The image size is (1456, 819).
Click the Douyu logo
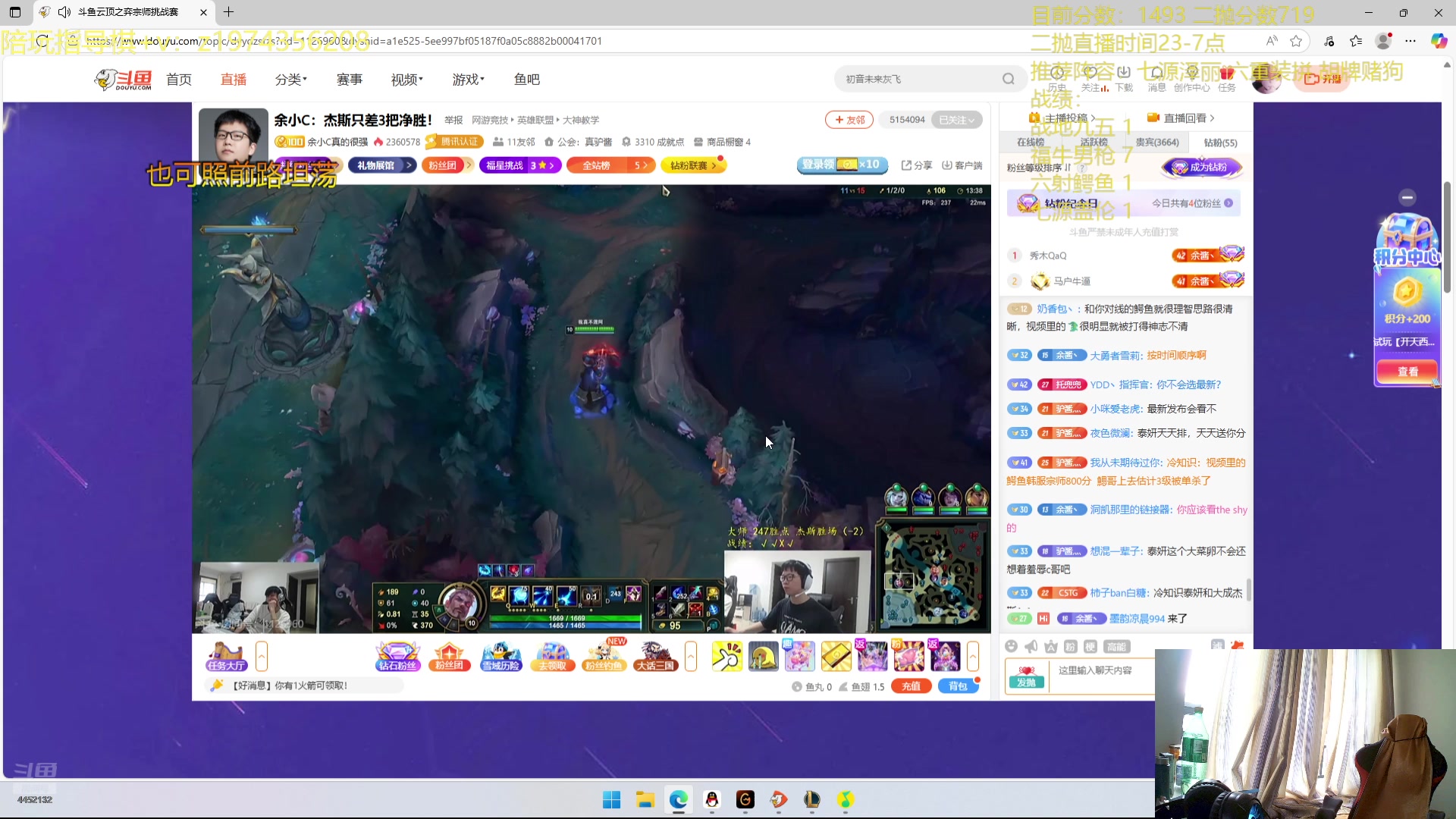[x=123, y=79]
